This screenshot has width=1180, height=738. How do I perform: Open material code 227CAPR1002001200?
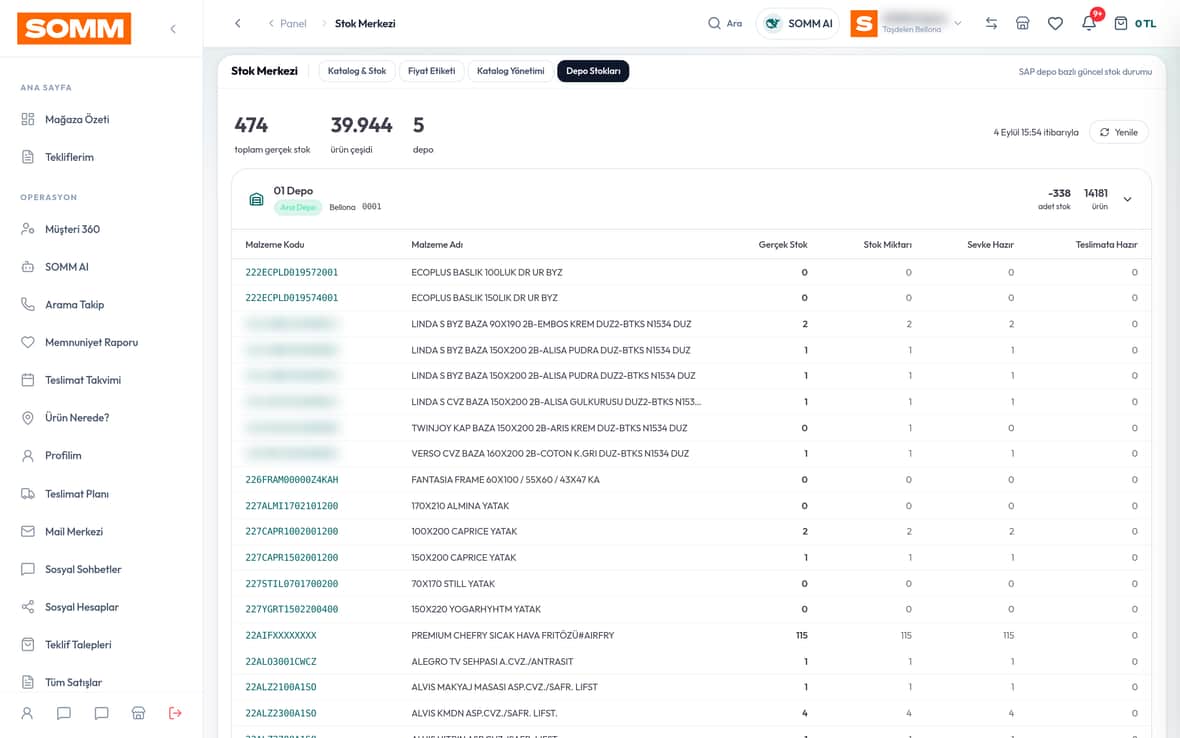pyautogui.click(x=291, y=531)
